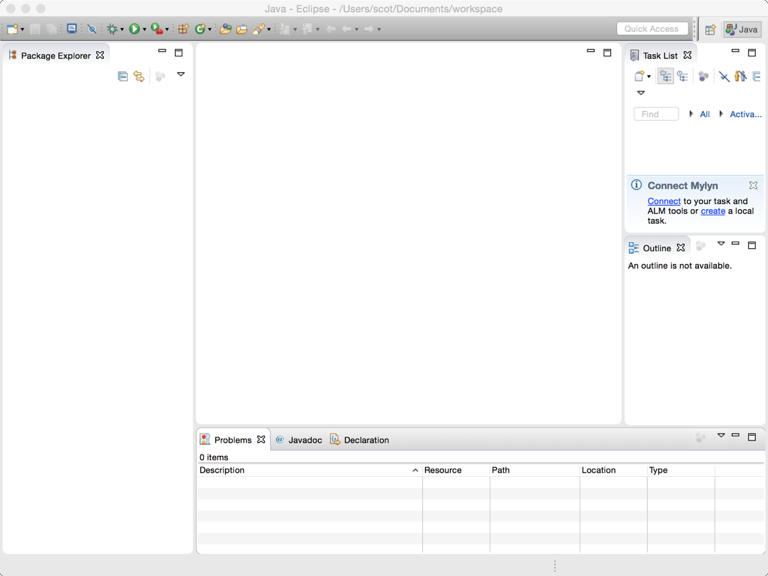
Task: Click the New wizard icon in main toolbar
Action: tap(12, 29)
